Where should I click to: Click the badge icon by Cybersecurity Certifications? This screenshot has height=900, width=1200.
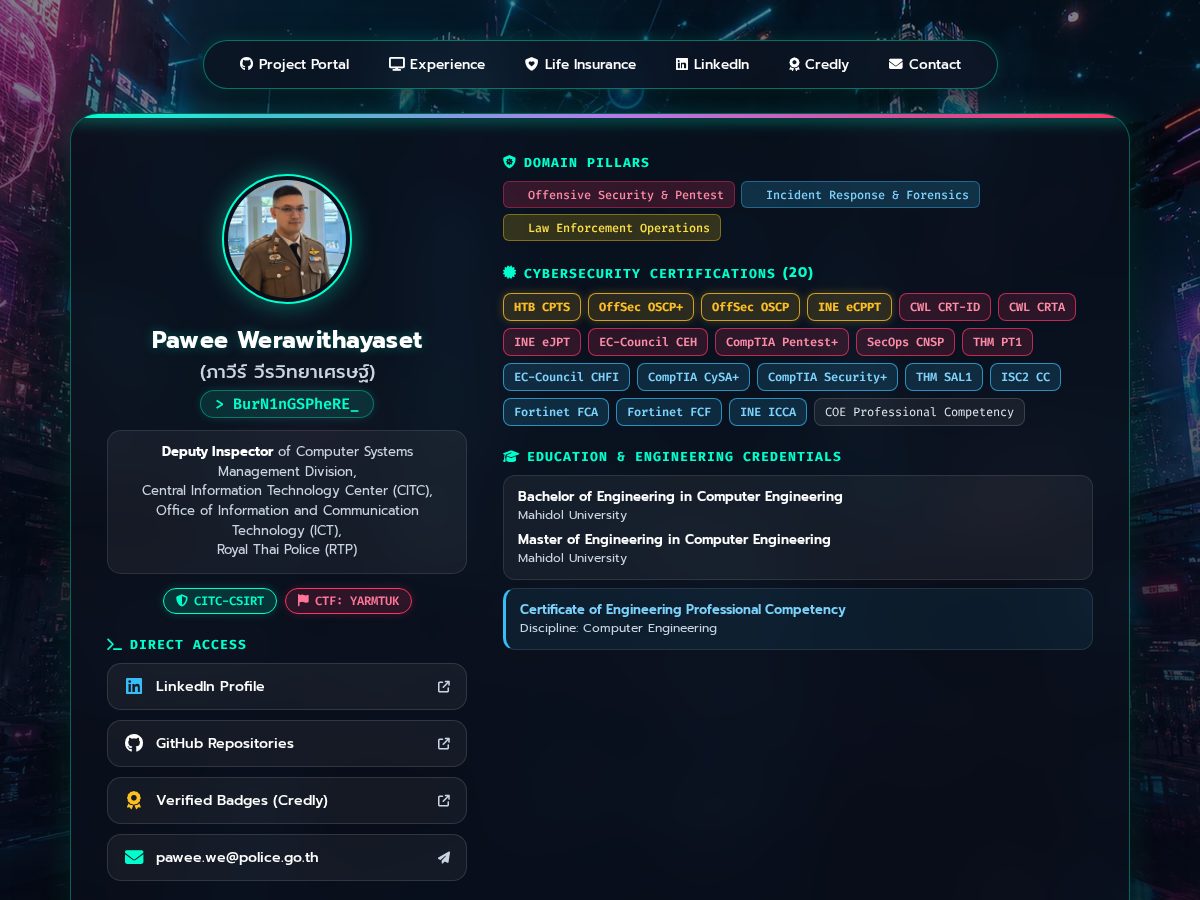coord(510,273)
